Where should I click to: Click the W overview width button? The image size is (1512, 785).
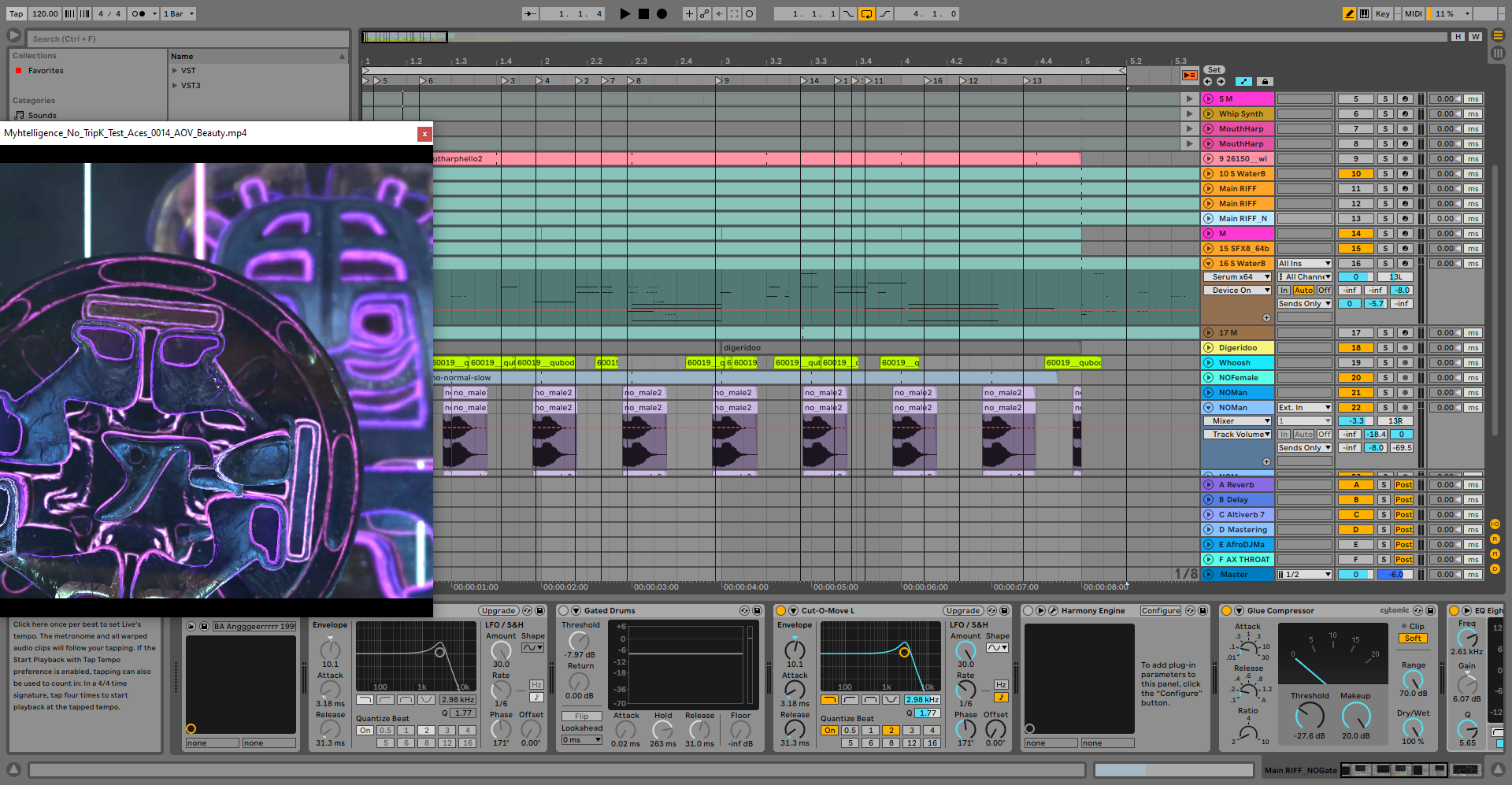(1475, 36)
